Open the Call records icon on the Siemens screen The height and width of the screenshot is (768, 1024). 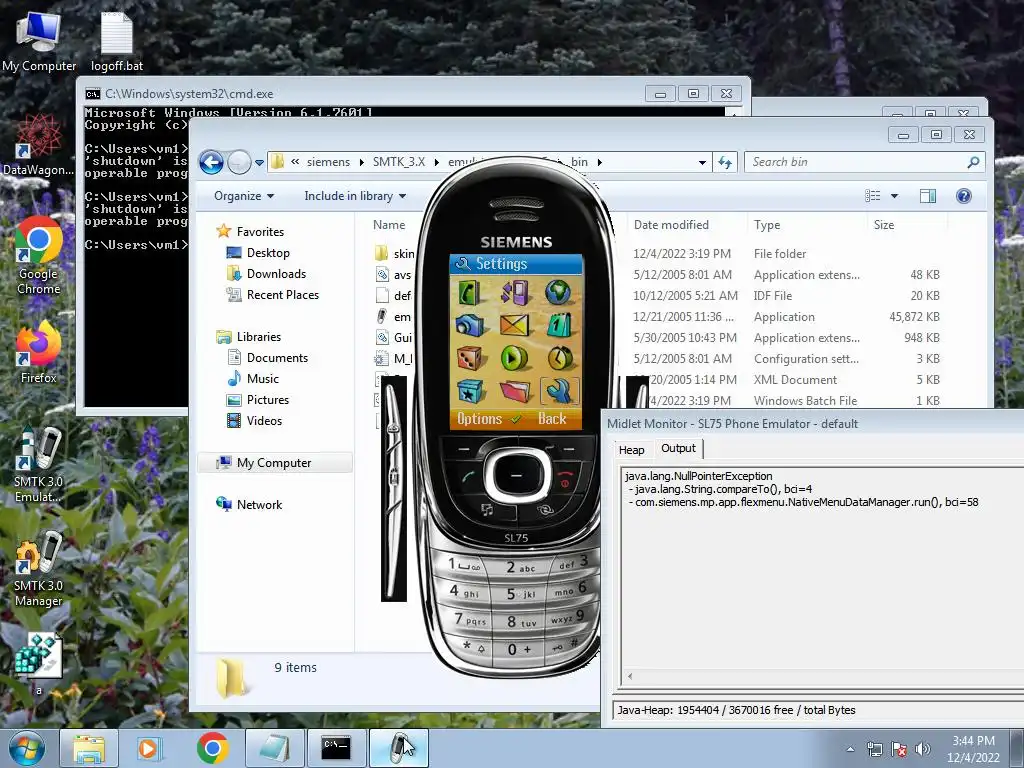pyautogui.click(x=515, y=293)
